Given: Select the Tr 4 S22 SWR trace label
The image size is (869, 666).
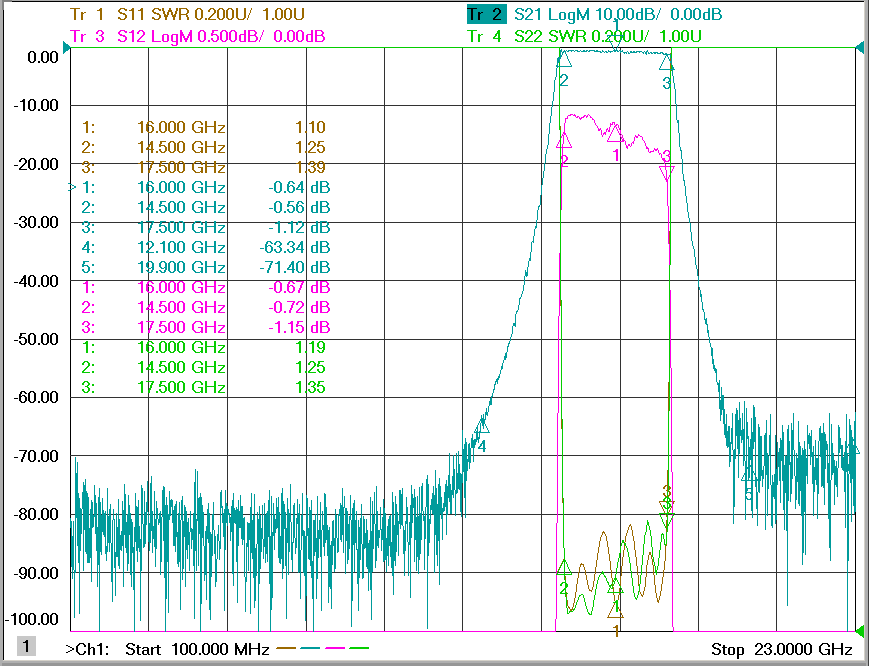Looking at the screenshot, I should pyautogui.click(x=584, y=37).
